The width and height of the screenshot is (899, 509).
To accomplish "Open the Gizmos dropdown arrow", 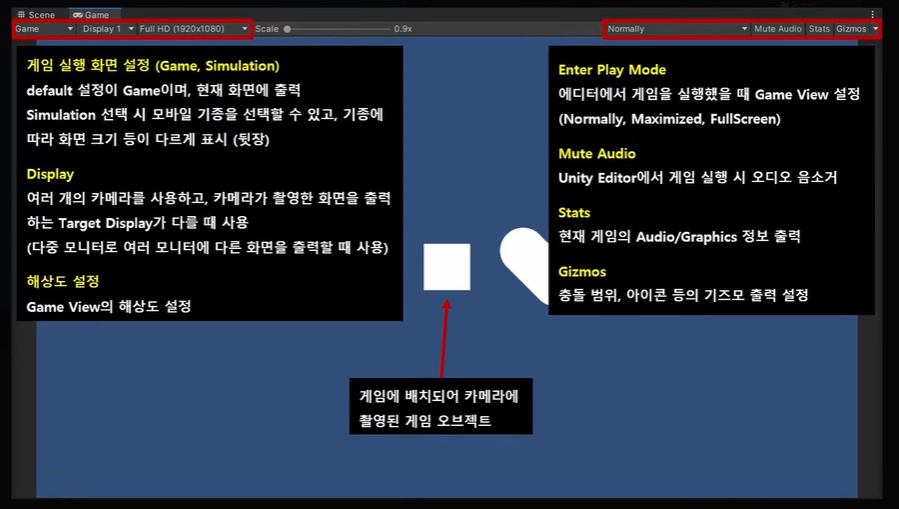I will pyautogui.click(x=875, y=29).
